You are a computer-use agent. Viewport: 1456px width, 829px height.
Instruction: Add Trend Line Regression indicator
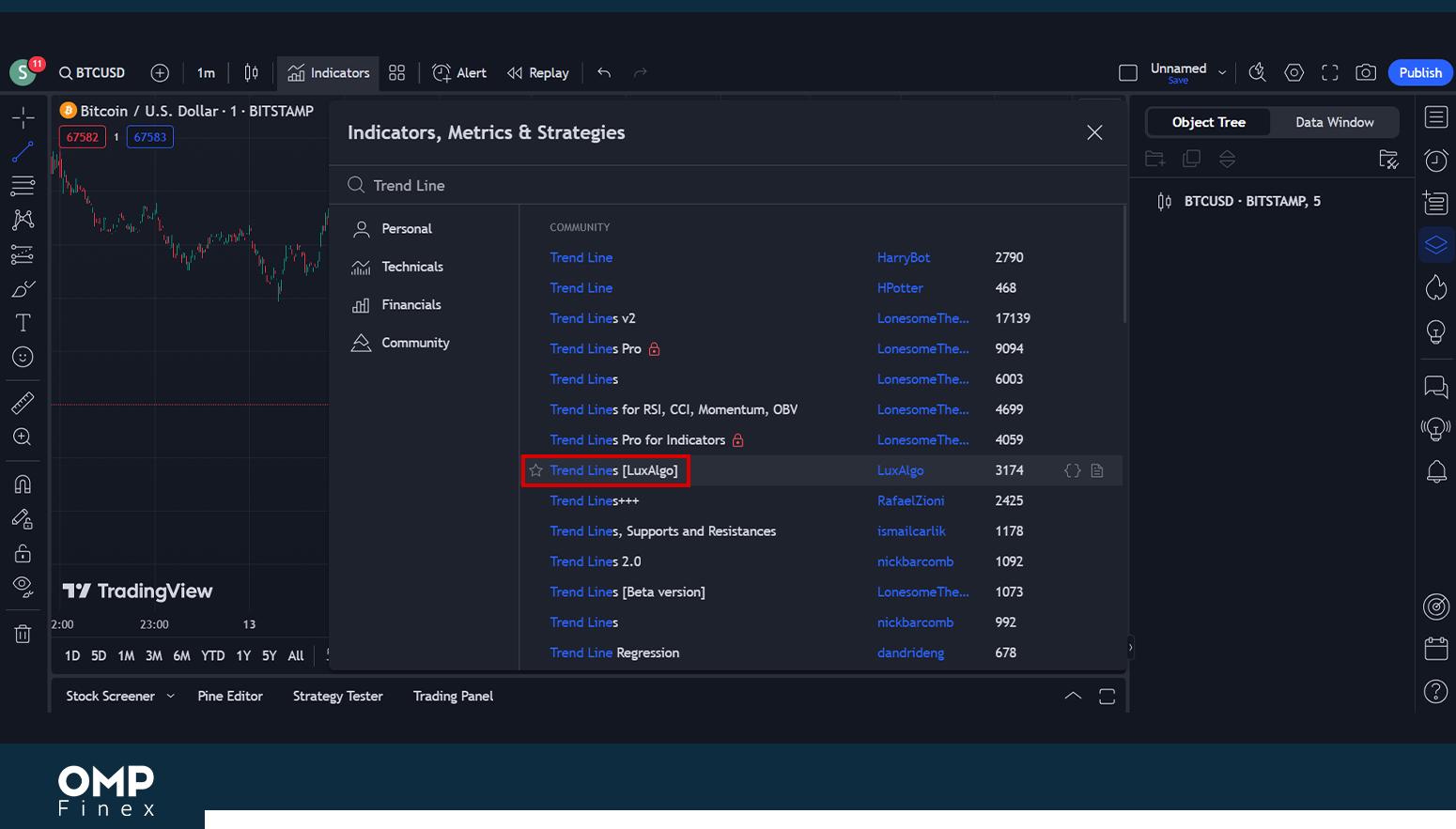[614, 652]
